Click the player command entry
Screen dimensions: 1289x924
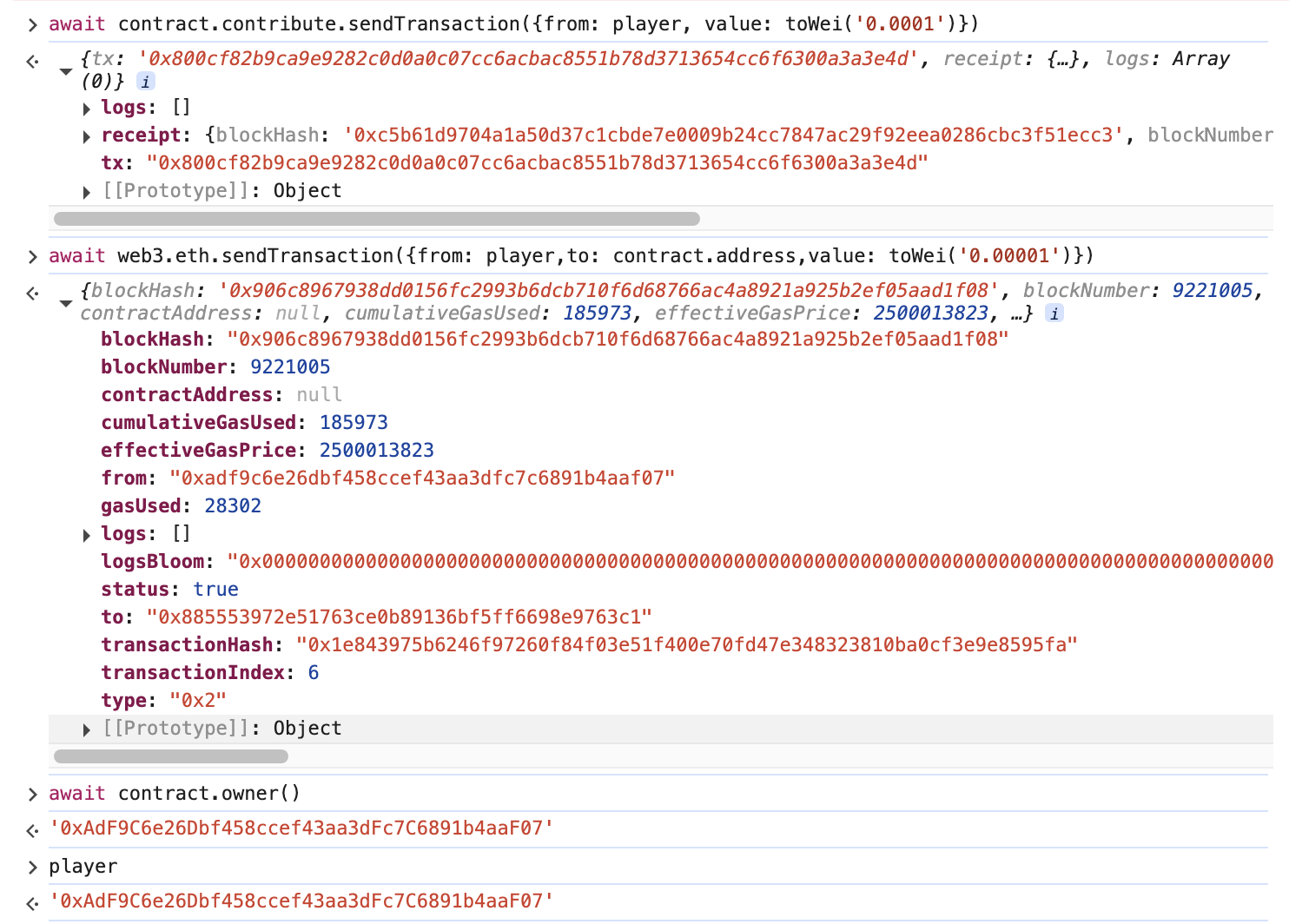(83, 866)
